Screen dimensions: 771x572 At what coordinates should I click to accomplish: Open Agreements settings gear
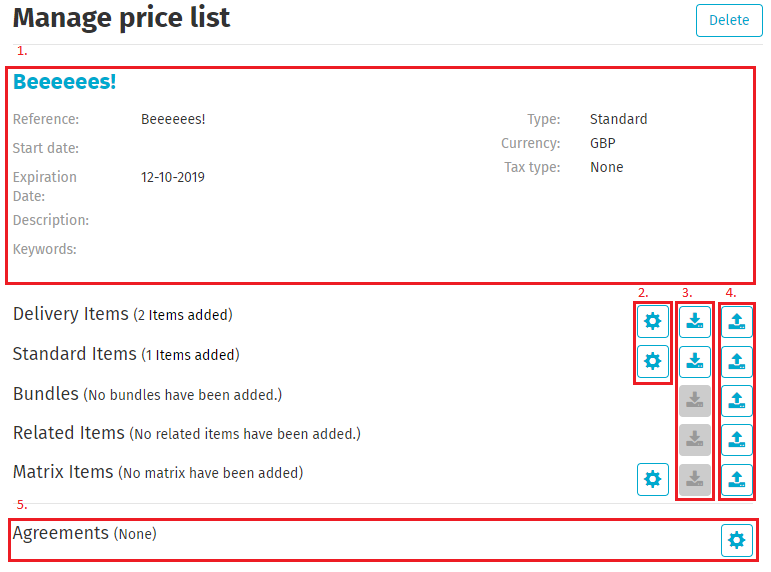pos(737,540)
